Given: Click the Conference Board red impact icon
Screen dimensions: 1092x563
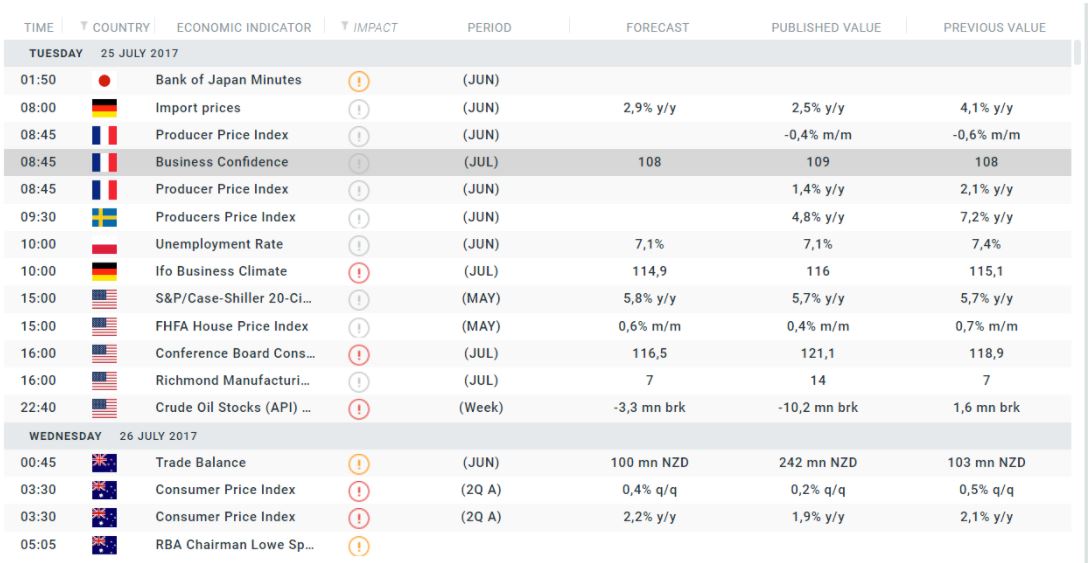Looking at the screenshot, I should (358, 354).
